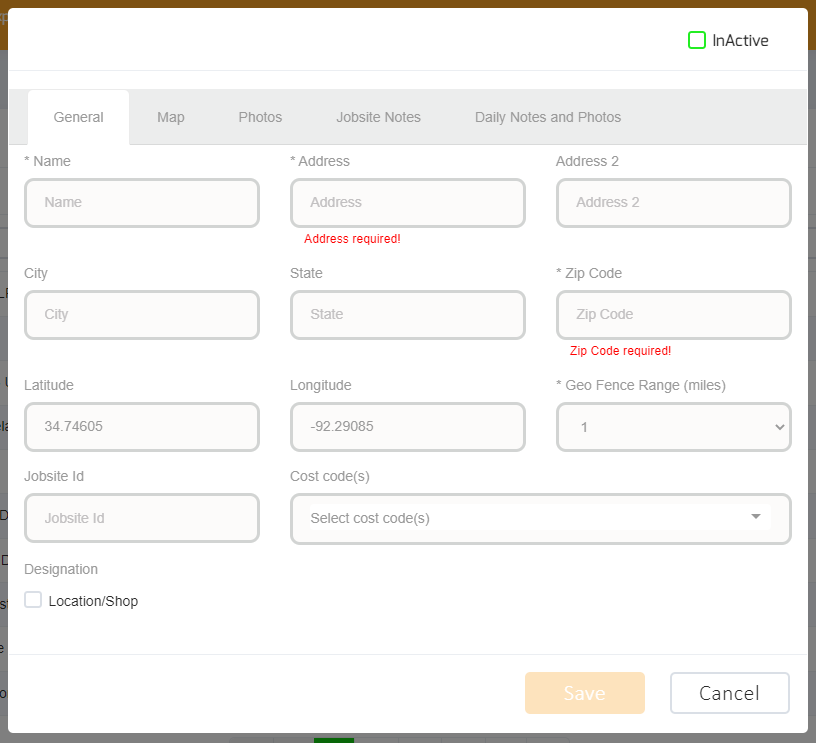Click the Cancel button
This screenshot has height=743, width=816.
click(729, 693)
